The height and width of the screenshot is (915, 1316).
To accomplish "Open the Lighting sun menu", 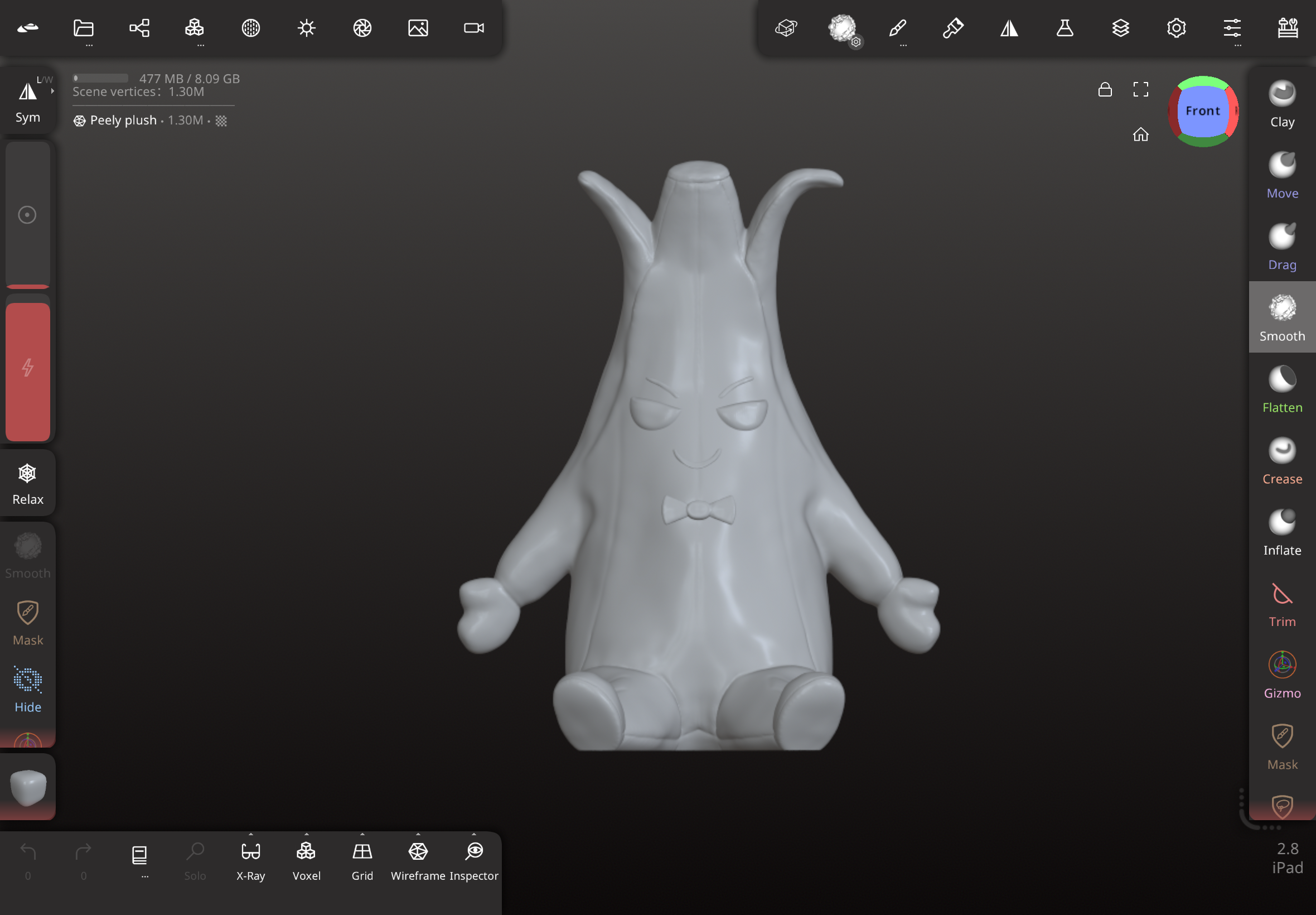I will click(x=307, y=27).
